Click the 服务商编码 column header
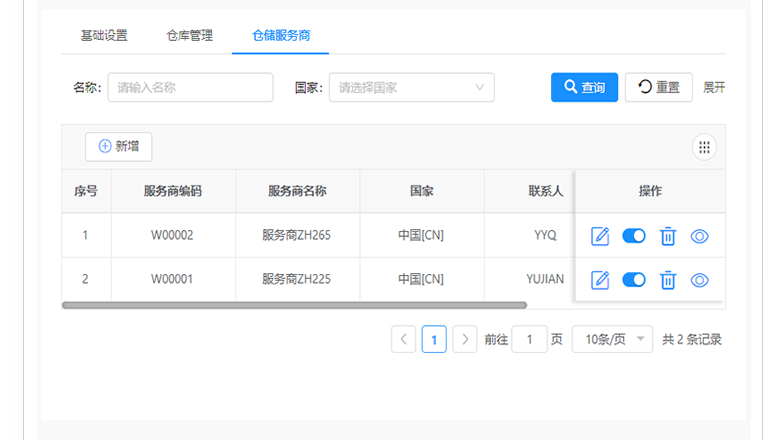770x440 pixels. pyautogui.click(x=173, y=191)
